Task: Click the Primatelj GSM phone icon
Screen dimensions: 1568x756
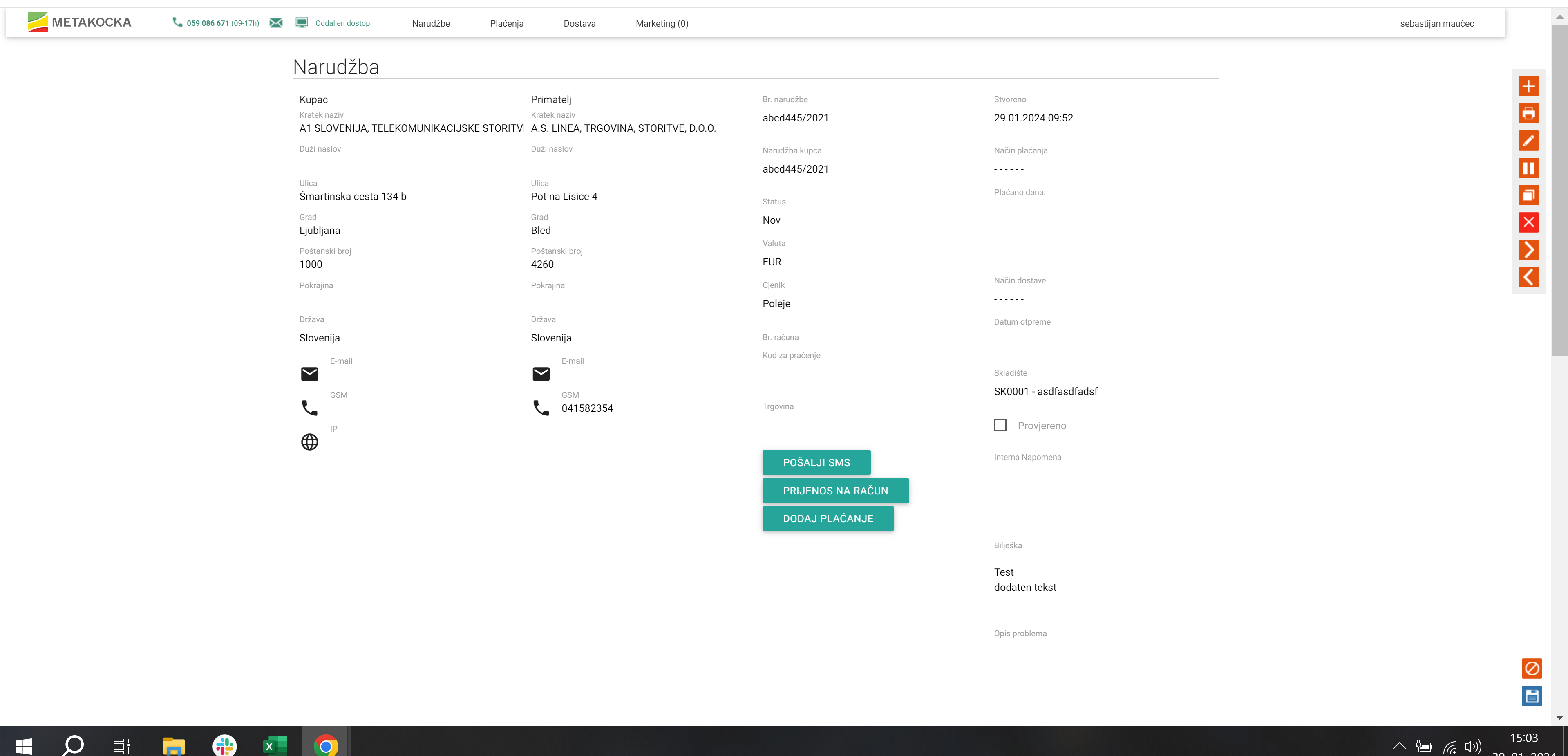Action: 541,408
